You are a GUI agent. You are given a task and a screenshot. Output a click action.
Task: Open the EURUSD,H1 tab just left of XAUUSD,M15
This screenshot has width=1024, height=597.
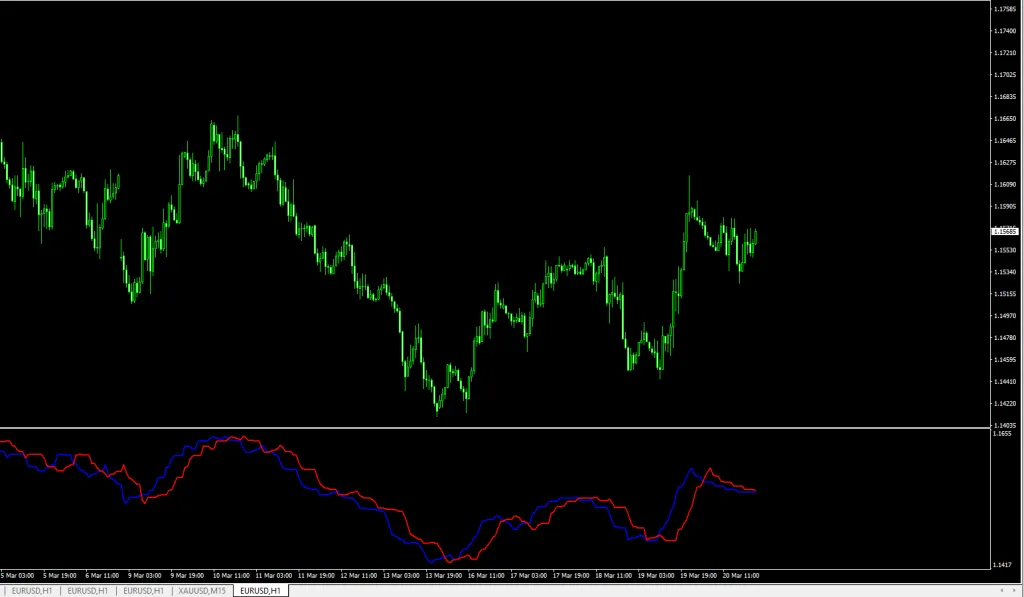[x=144, y=591]
